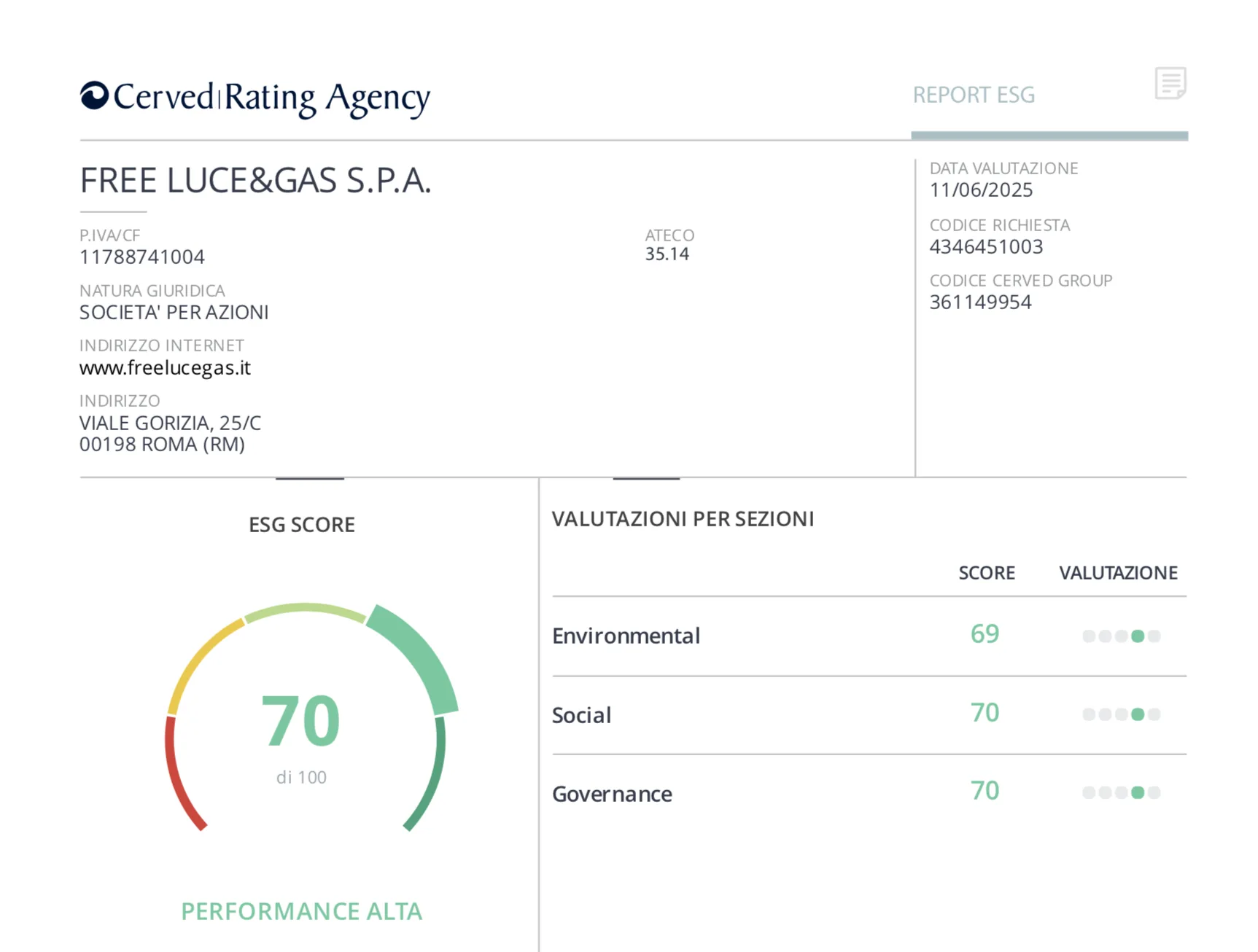1258x952 pixels.
Task: Click the 'di 100' label in gauge
Action: coord(301,777)
